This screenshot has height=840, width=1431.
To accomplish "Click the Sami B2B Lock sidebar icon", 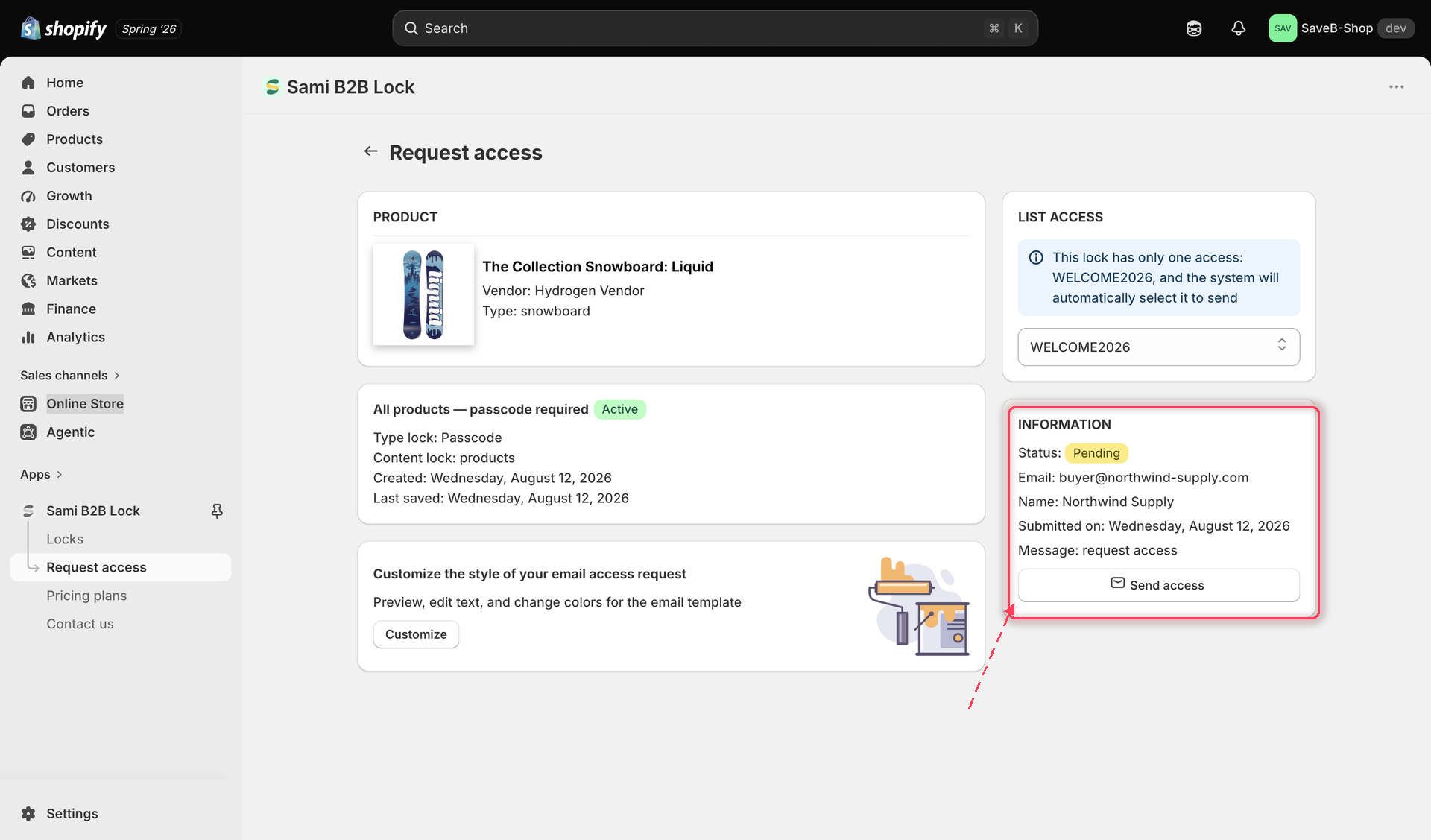I will point(28,511).
